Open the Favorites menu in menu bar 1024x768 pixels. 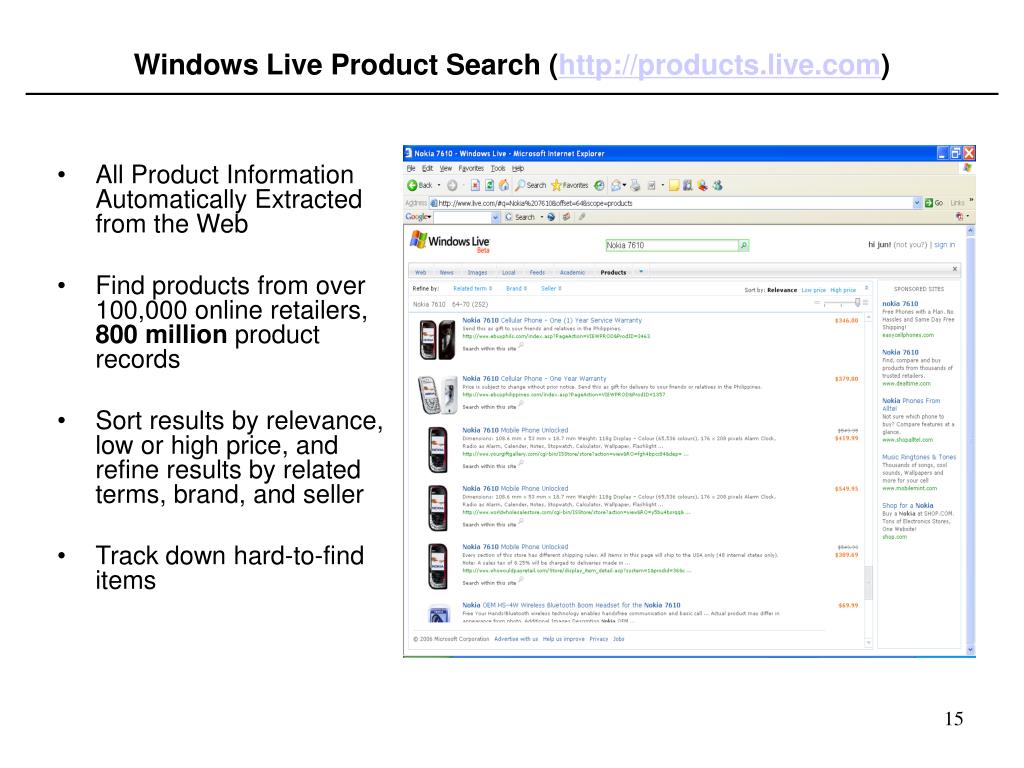pyautogui.click(x=471, y=168)
